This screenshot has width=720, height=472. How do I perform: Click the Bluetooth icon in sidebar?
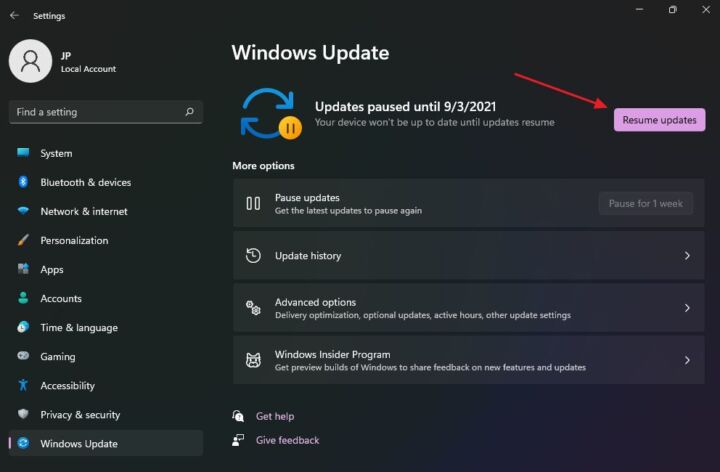23,182
